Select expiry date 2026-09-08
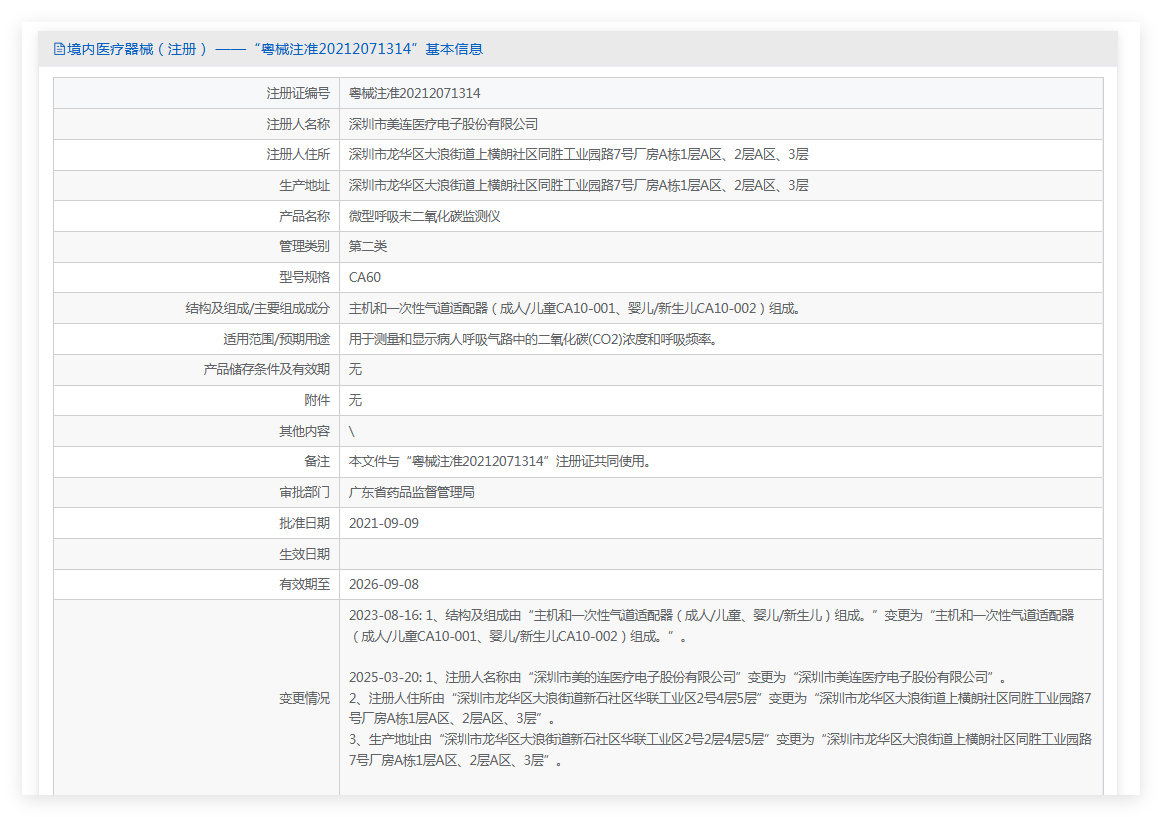 (384, 584)
